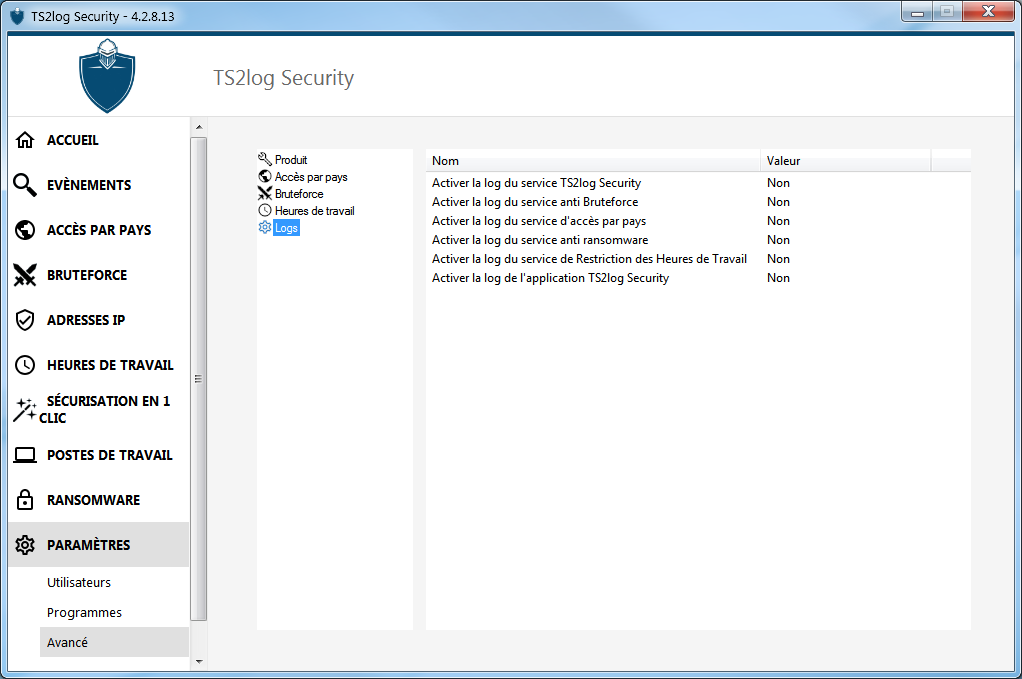Click sidebar scrollbar up arrow
This screenshot has width=1022, height=679.
pos(199,127)
